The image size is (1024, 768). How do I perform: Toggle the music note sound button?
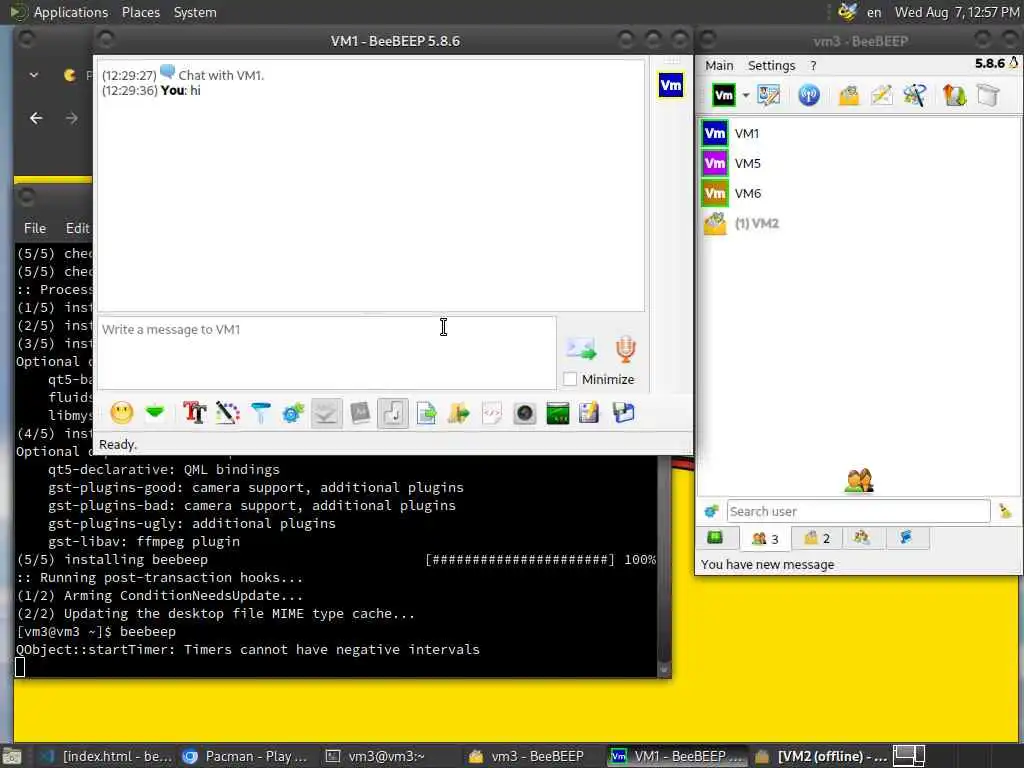(393, 413)
